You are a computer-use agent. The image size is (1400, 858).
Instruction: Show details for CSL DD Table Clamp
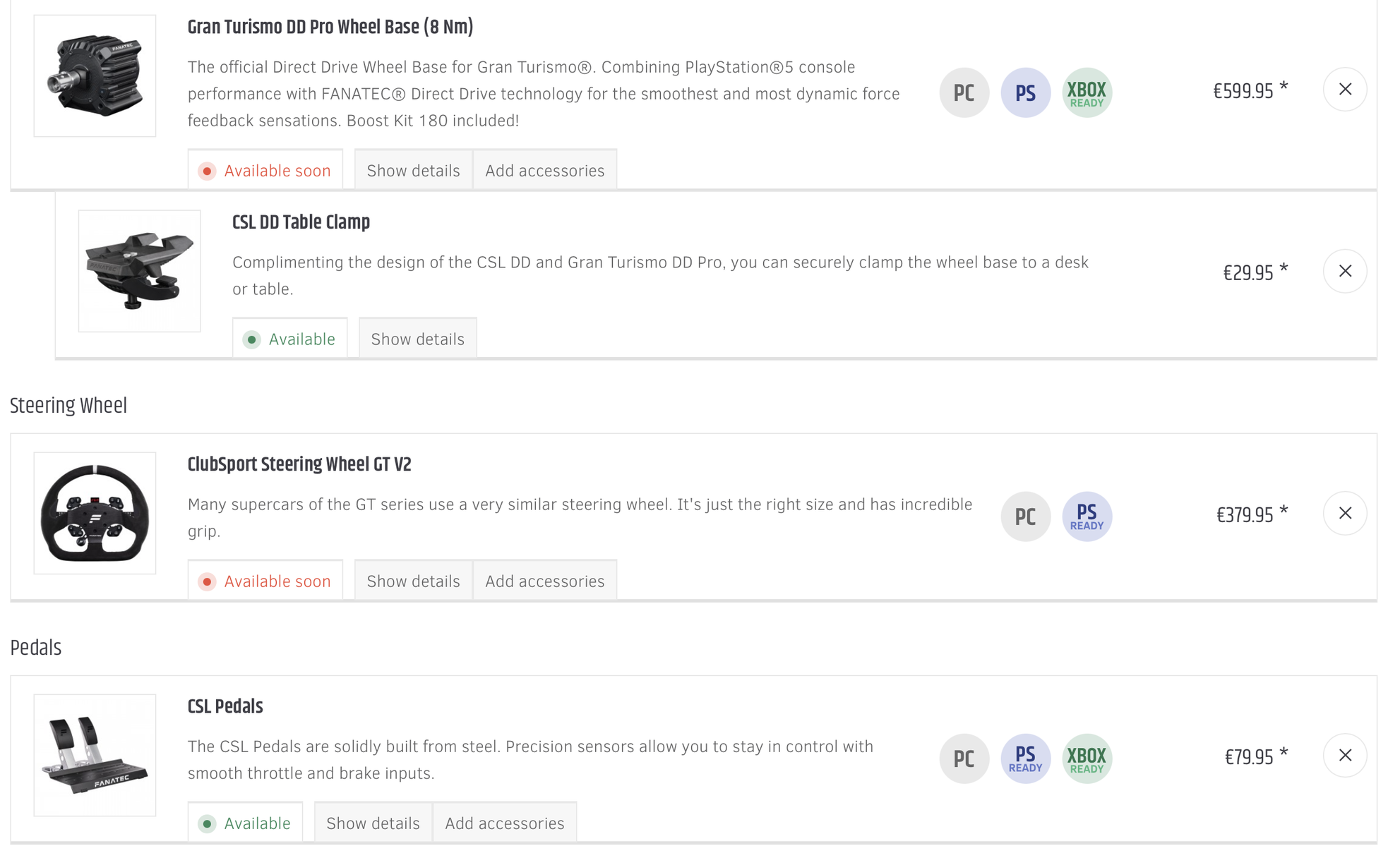pyautogui.click(x=417, y=339)
